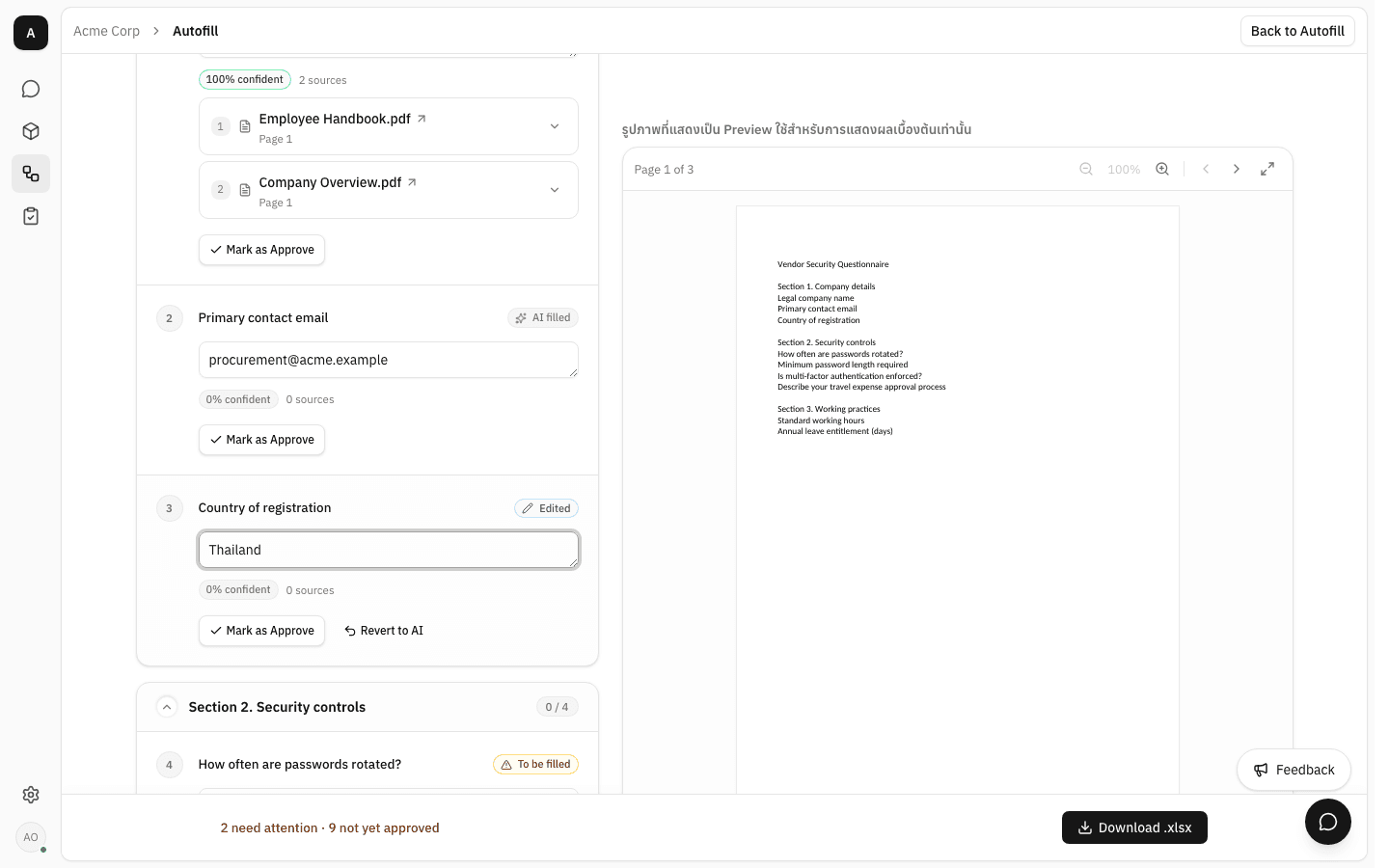Click the 100% zoom level text
1389x868 pixels.
pos(1124,169)
